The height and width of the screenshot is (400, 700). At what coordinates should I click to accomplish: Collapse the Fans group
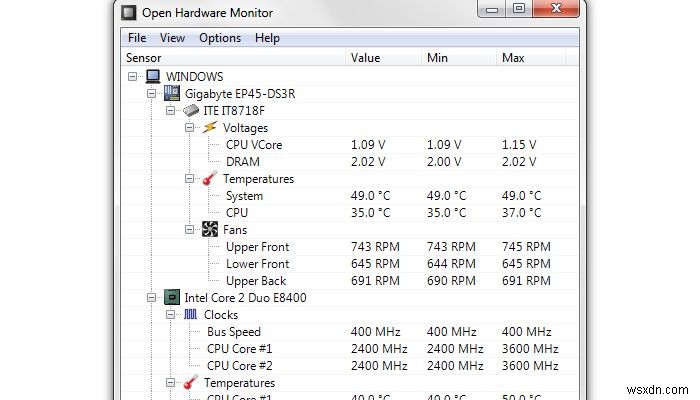coord(190,229)
